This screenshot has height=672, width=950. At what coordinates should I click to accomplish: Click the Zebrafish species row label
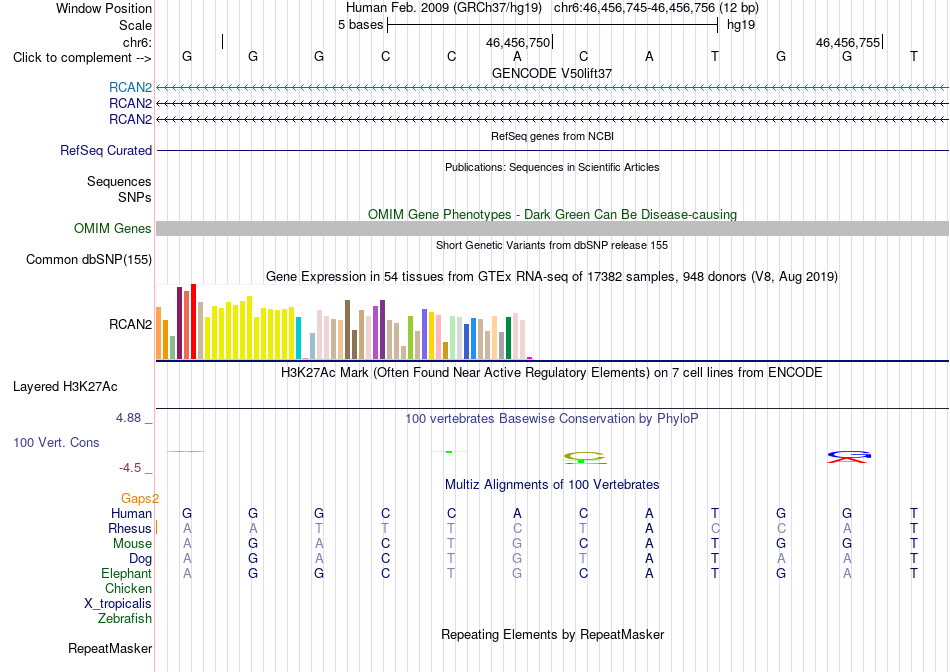[x=125, y=619]
